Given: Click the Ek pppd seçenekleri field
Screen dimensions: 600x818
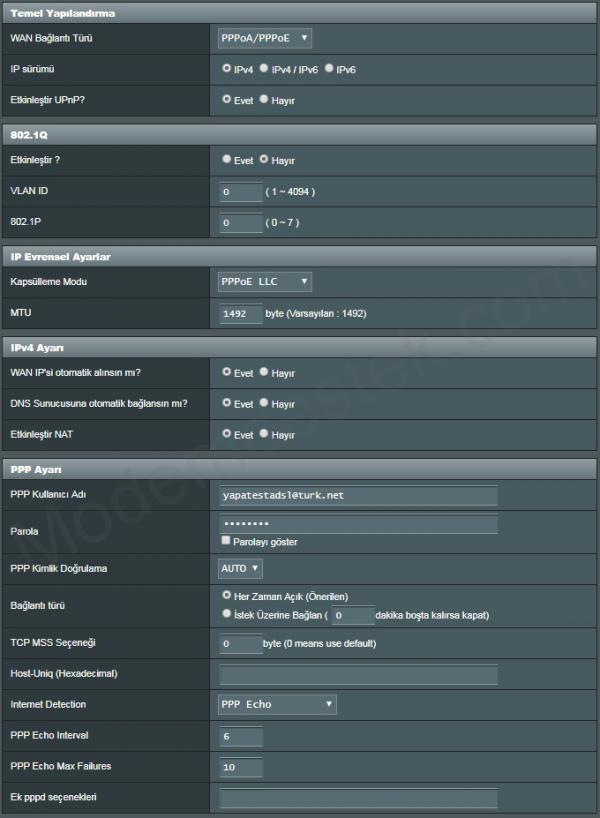Looking at the screenshot, I should [358, 798].
